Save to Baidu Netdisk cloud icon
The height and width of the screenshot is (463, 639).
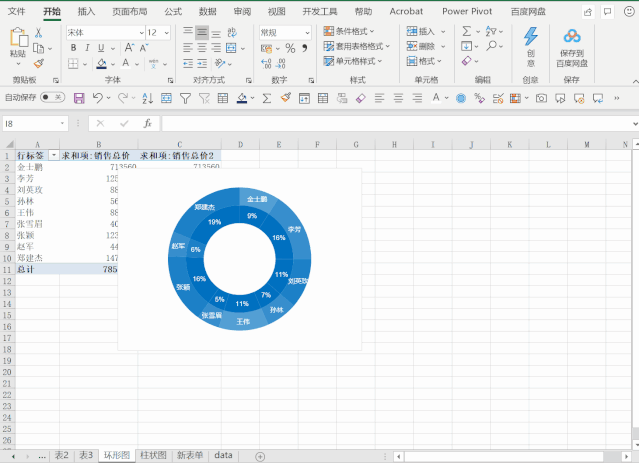(572, 36)
